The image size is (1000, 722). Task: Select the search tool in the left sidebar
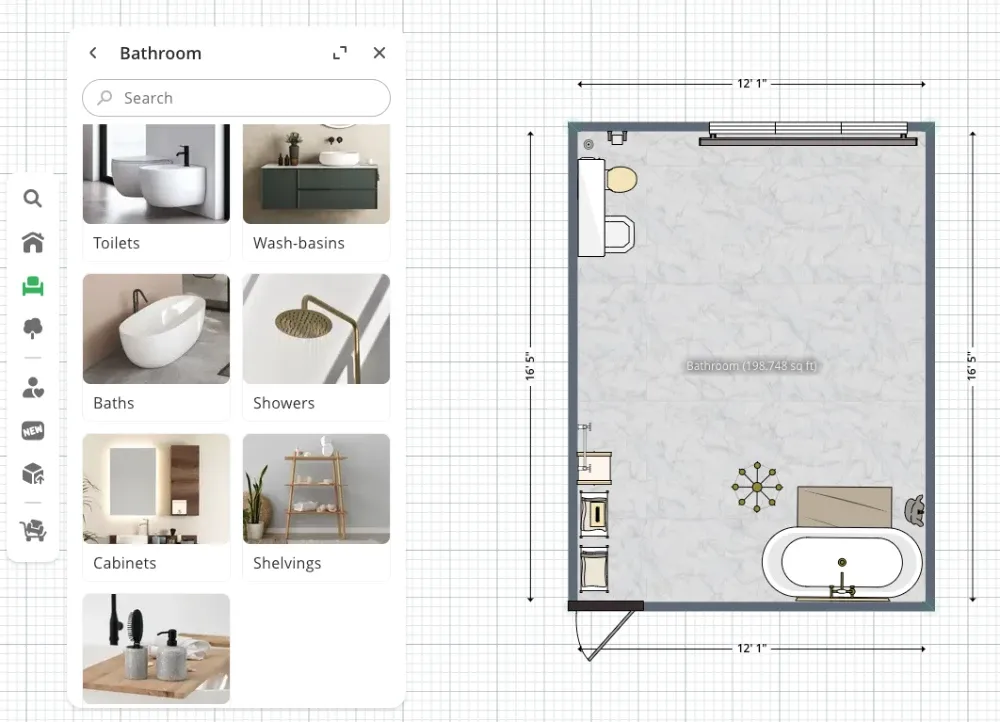coord(33,198)
